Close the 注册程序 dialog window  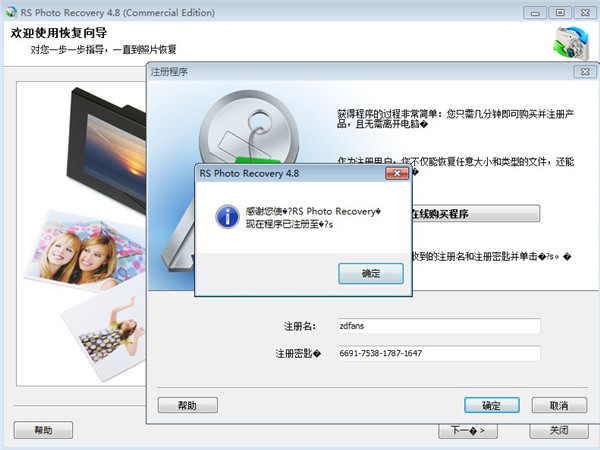pyautogui.click(x=585, y=72)
